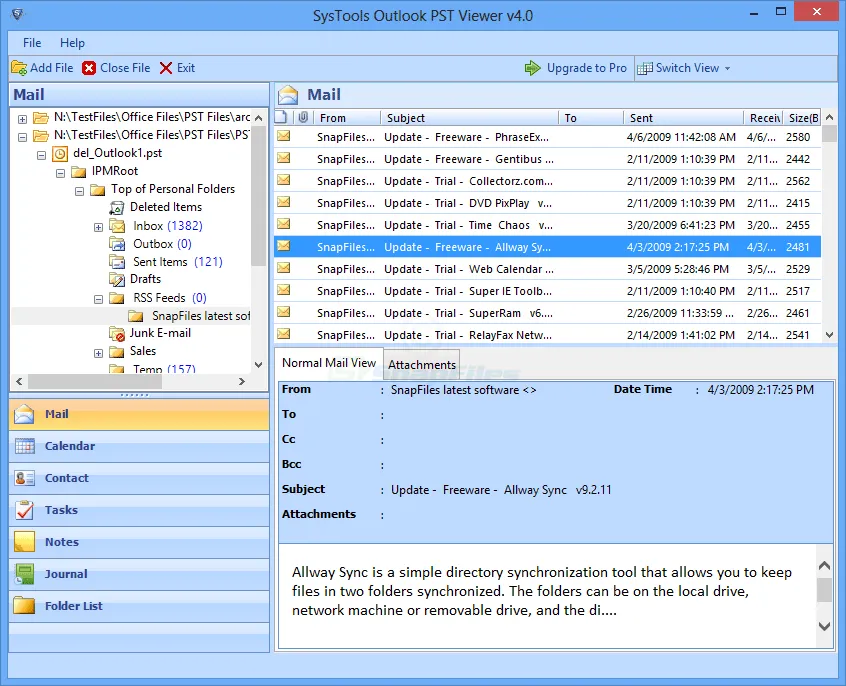Click the Mail envelope icon in navigation pane
The height and width of the screenshot is (686, 846).
click(x=24, y=414)
